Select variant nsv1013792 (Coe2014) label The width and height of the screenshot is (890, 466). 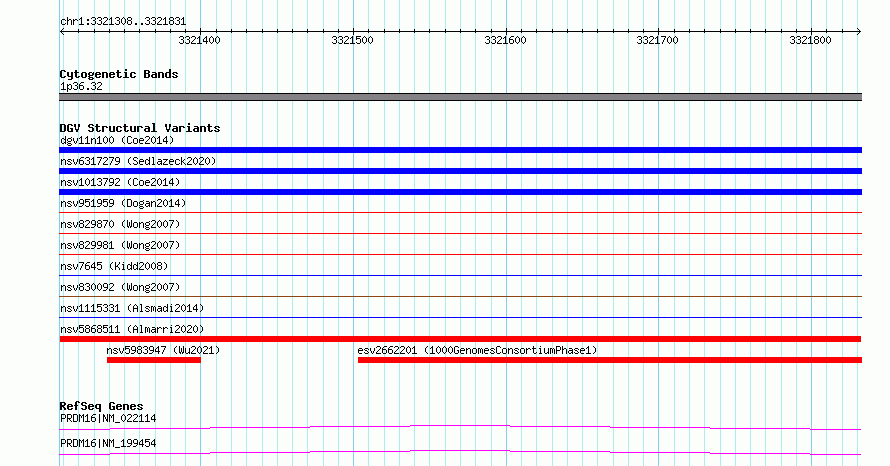120,182
